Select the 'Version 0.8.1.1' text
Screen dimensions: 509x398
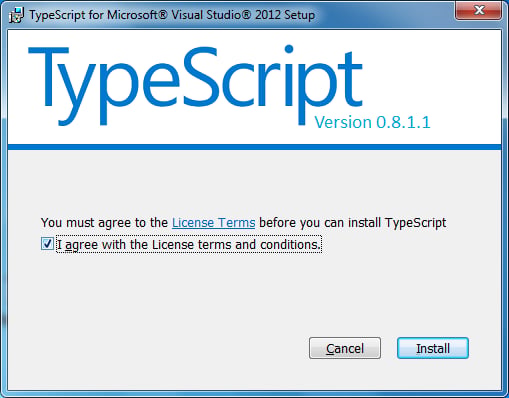[x=372, y=122]
